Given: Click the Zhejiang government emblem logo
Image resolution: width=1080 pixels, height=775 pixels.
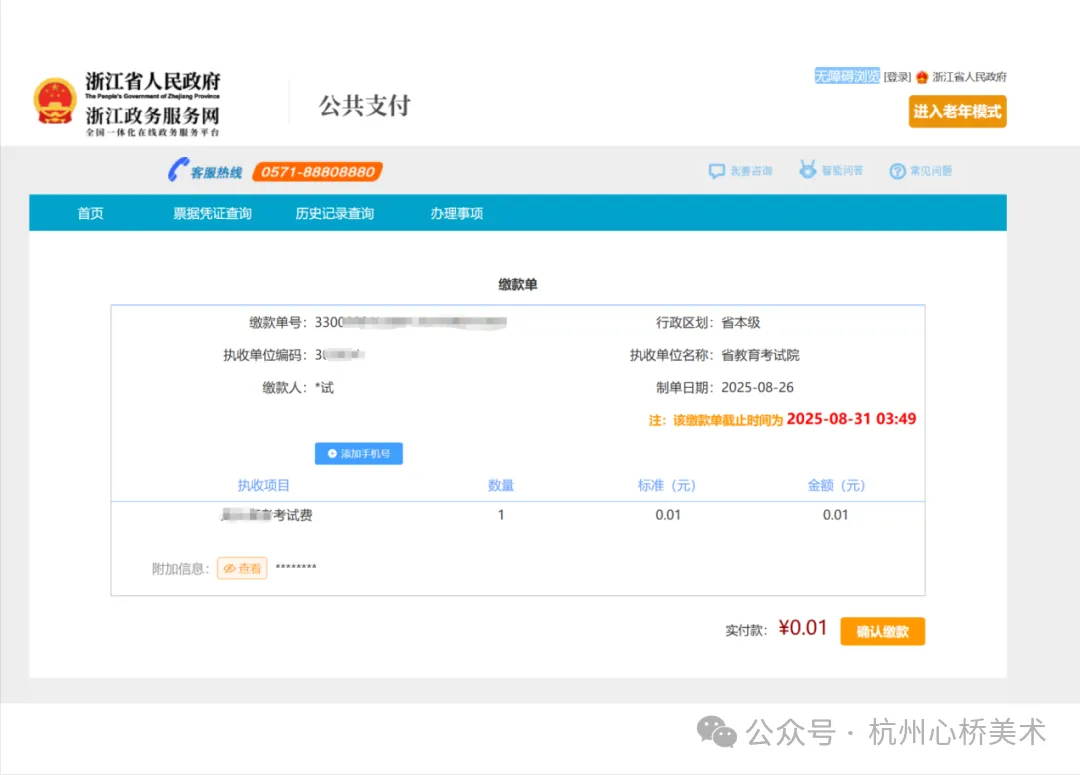Looking at the screenshot, I should (54, 101).
